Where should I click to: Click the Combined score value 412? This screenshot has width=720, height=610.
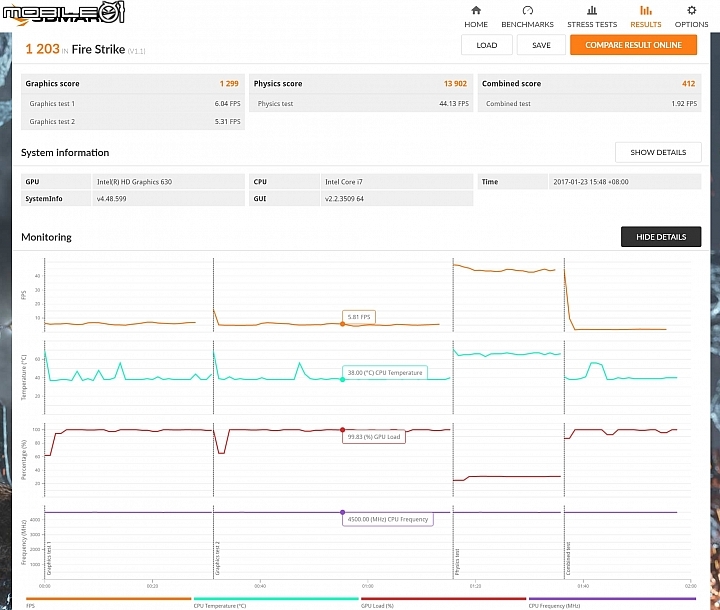(x=688, y=84)
